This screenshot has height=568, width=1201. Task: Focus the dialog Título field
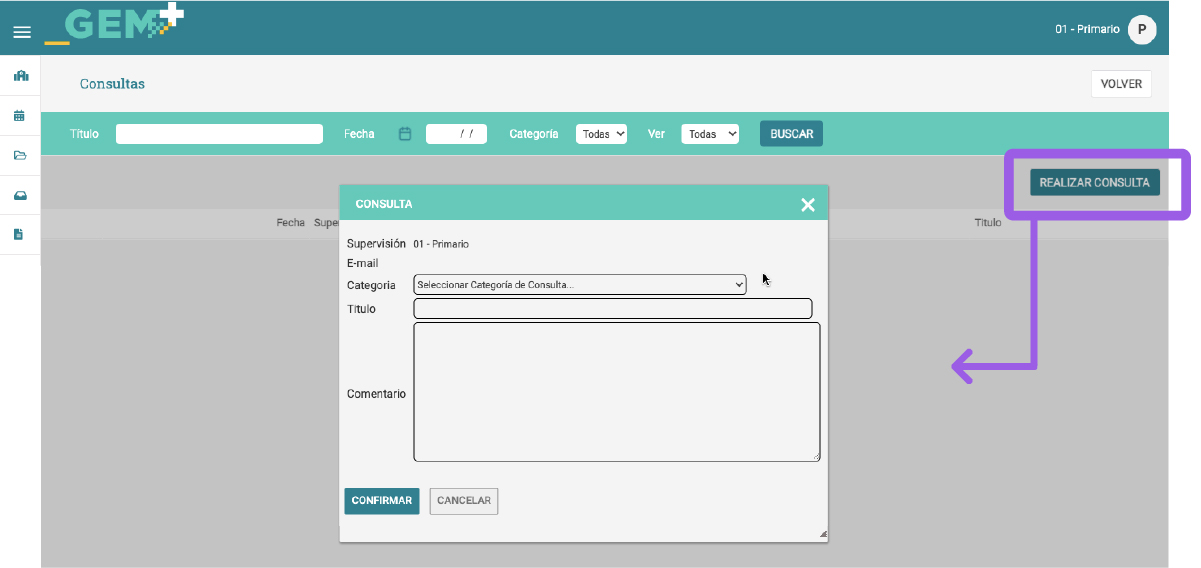coord(613,309)
